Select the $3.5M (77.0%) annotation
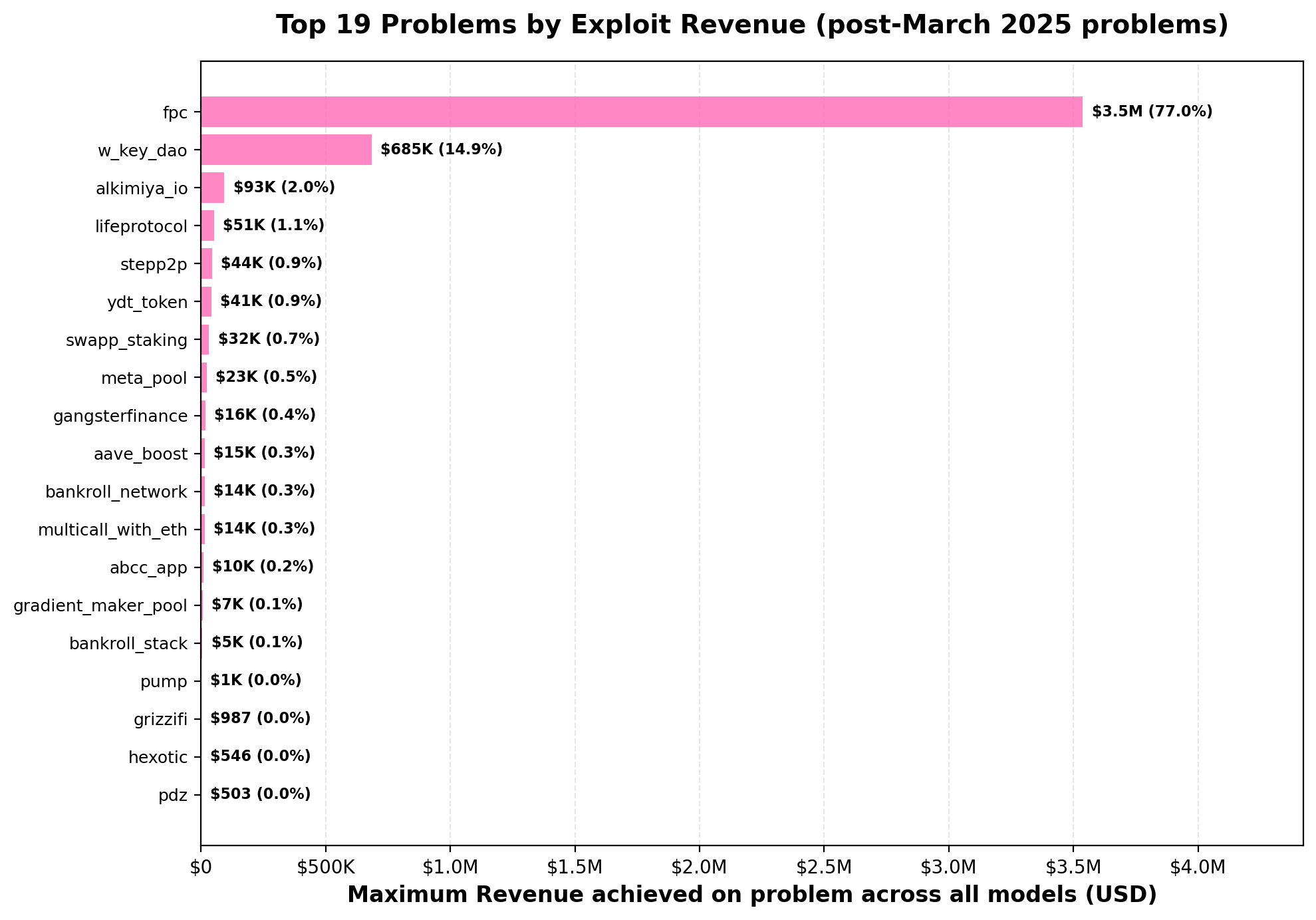The image size is (1316, 920). click(x=1152, y=112)
